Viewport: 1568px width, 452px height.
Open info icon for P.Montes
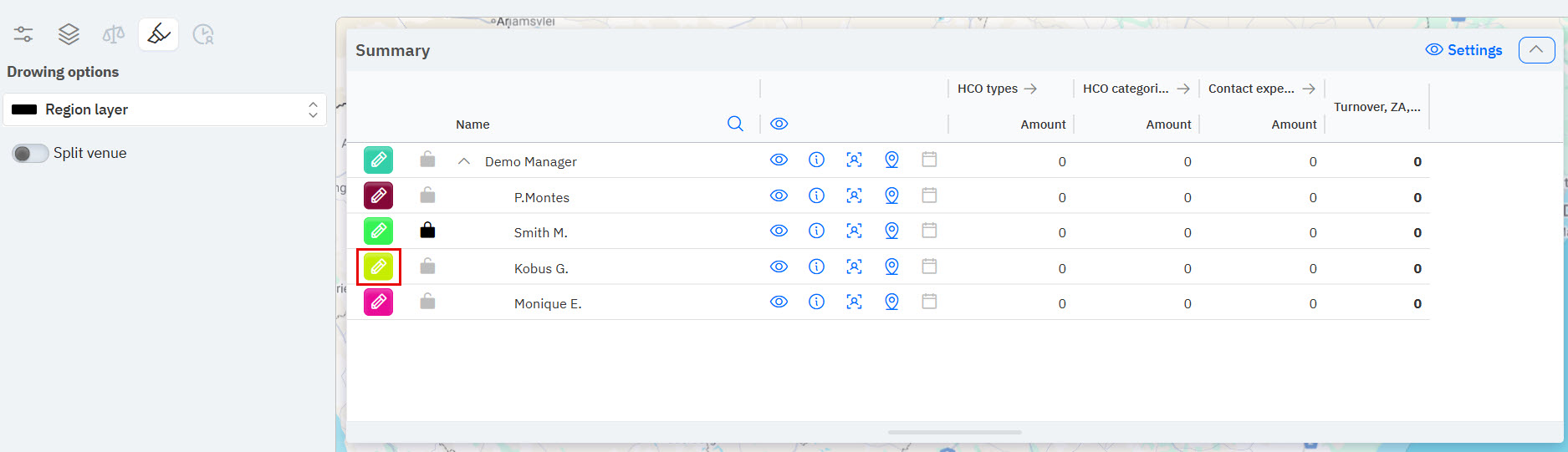816,196
